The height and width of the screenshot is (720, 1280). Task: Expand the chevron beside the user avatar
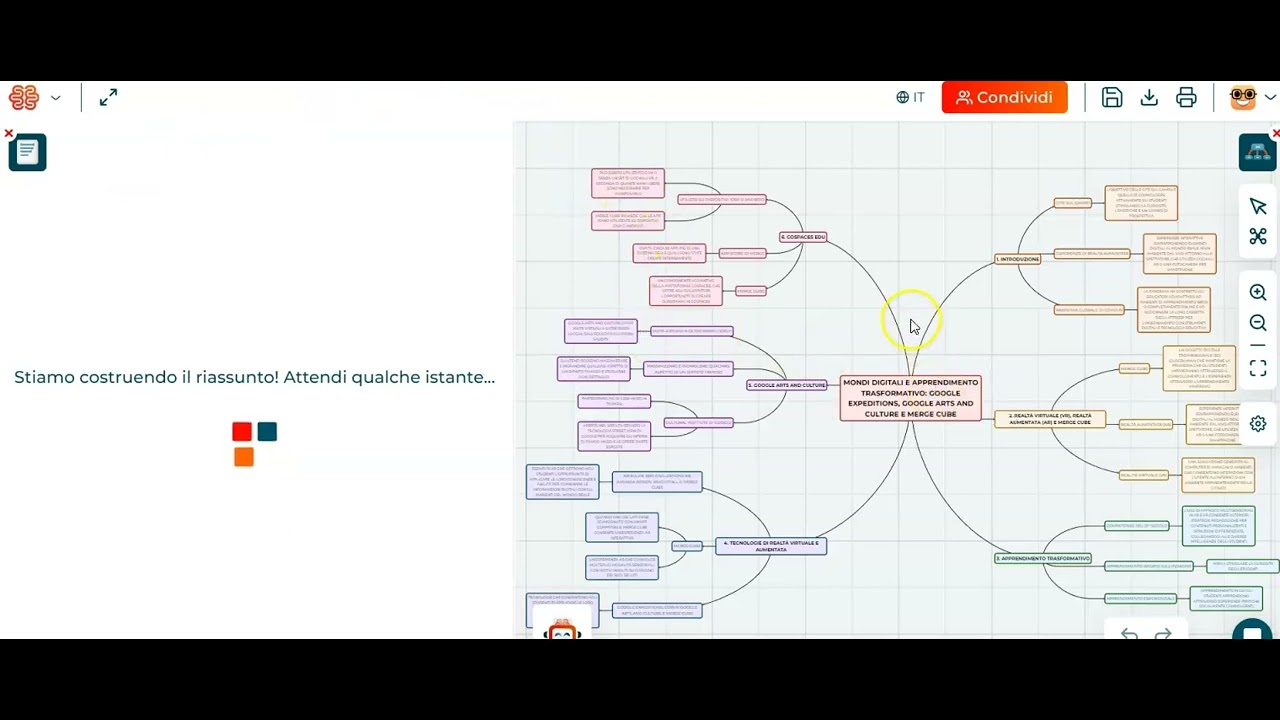pyautogui.click(x=1270, y=98)
